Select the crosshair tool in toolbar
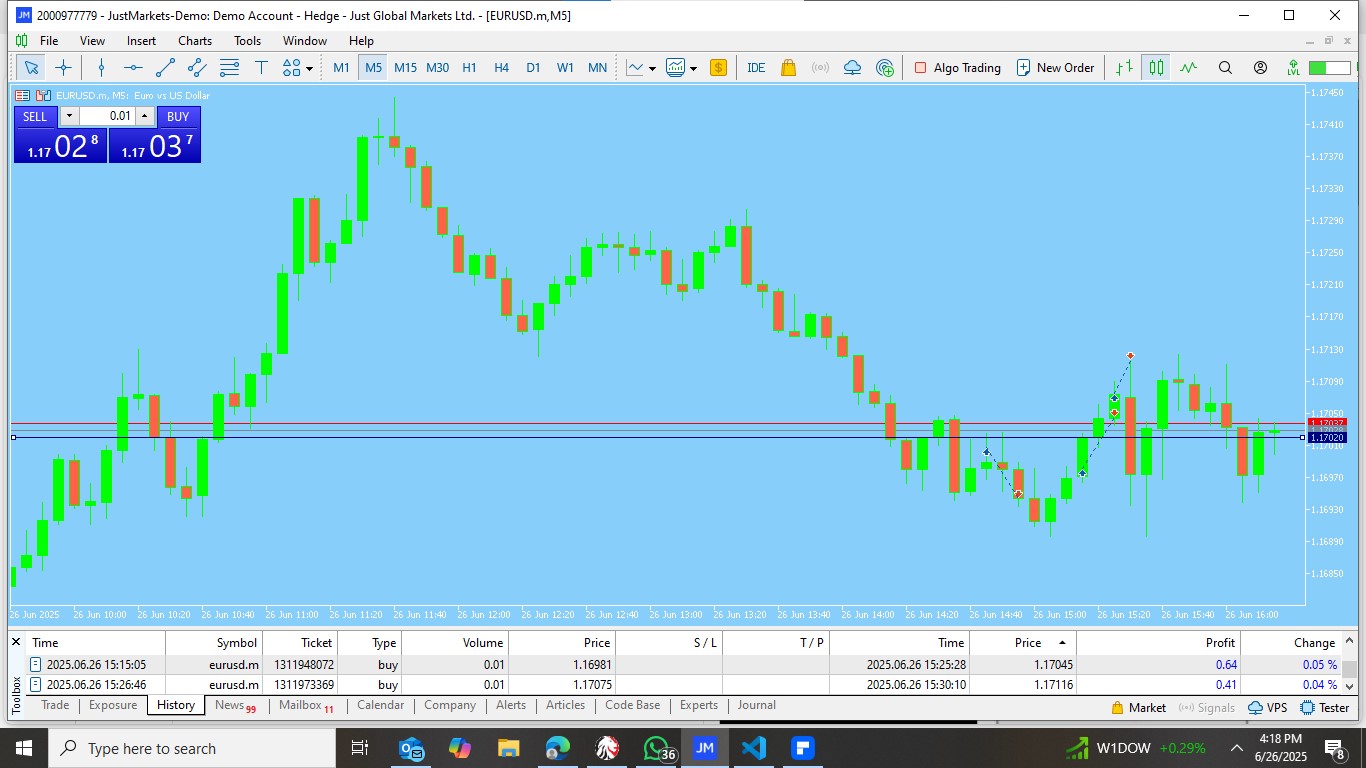The image size is (1366, 768). click(x=63, y=68)
